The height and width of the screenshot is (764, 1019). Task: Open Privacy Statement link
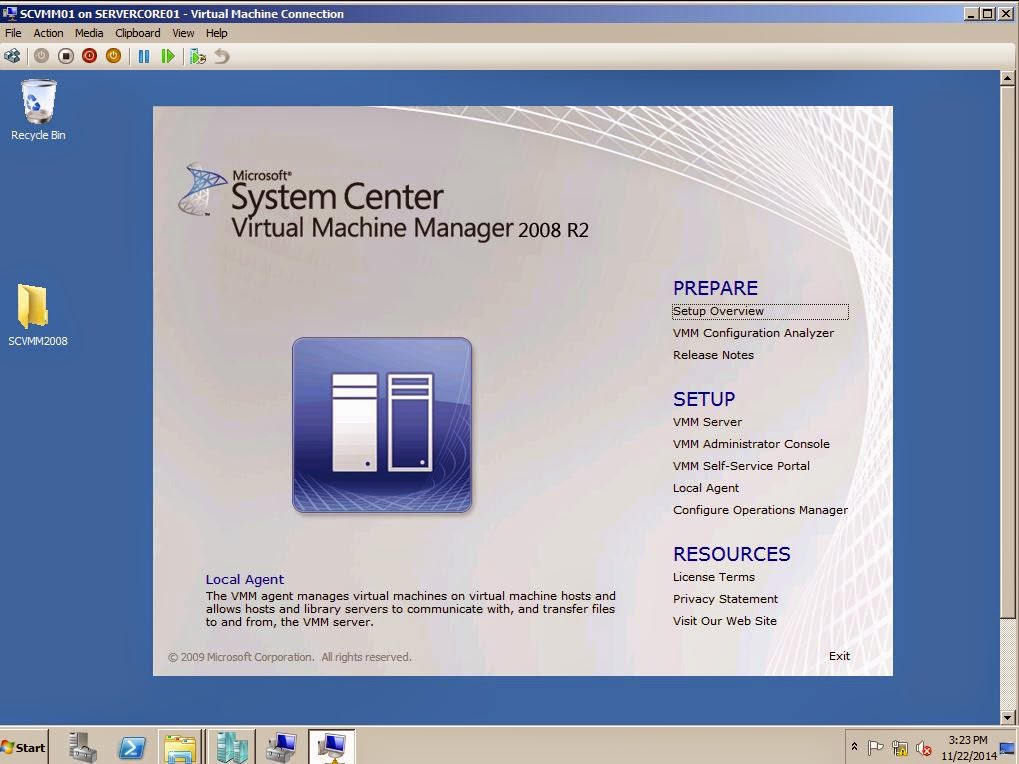coord(725,600)
